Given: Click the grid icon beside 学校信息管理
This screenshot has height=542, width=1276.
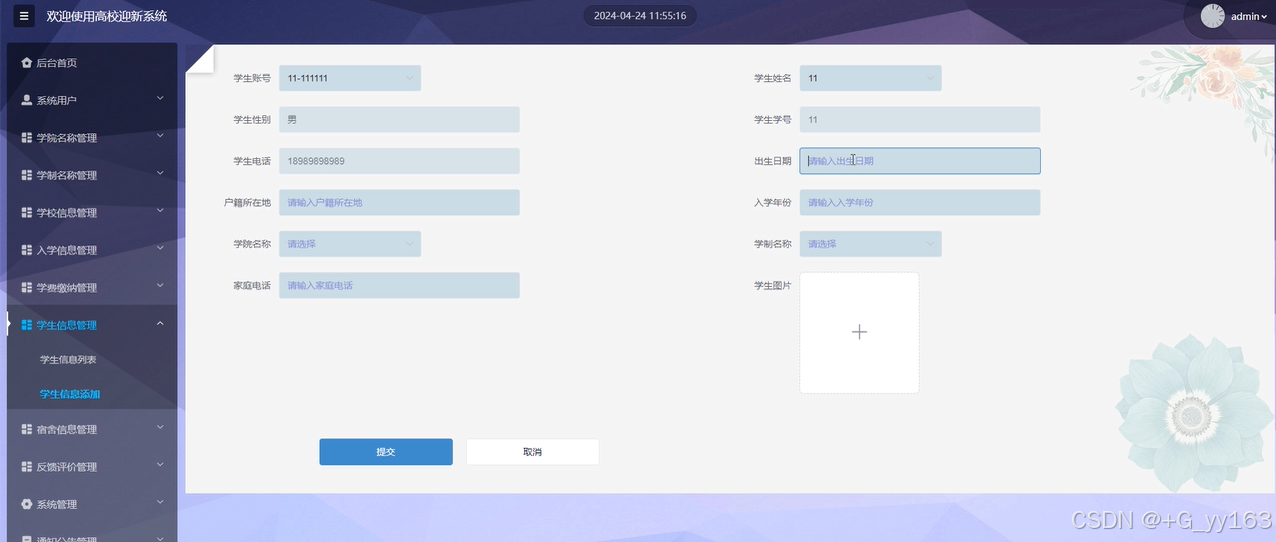Looking at the screenshot, I should (x=27, y=213).
